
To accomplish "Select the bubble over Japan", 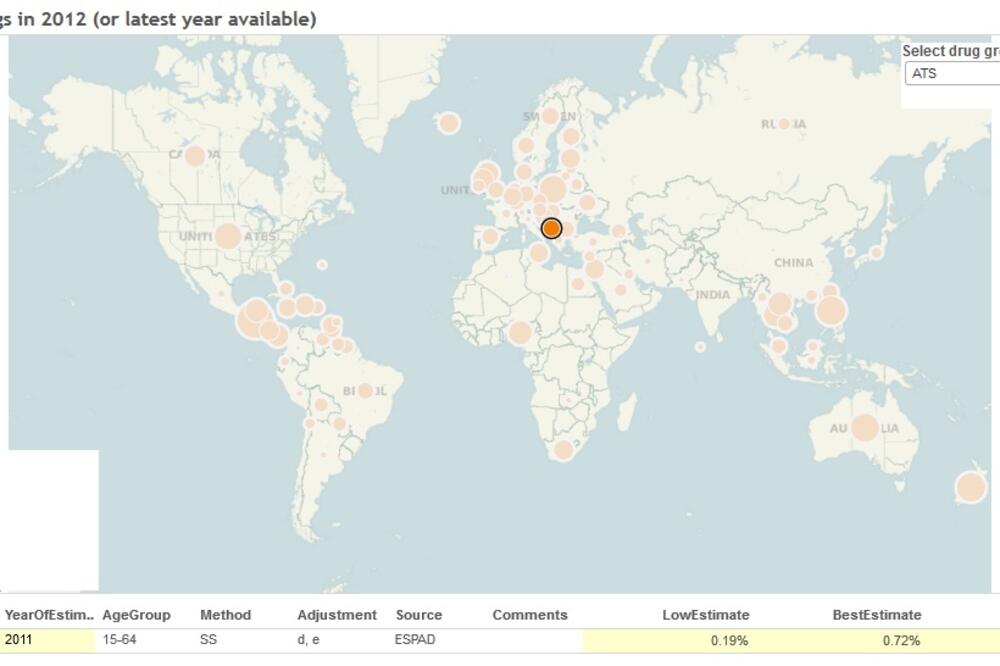I will 876,253.
